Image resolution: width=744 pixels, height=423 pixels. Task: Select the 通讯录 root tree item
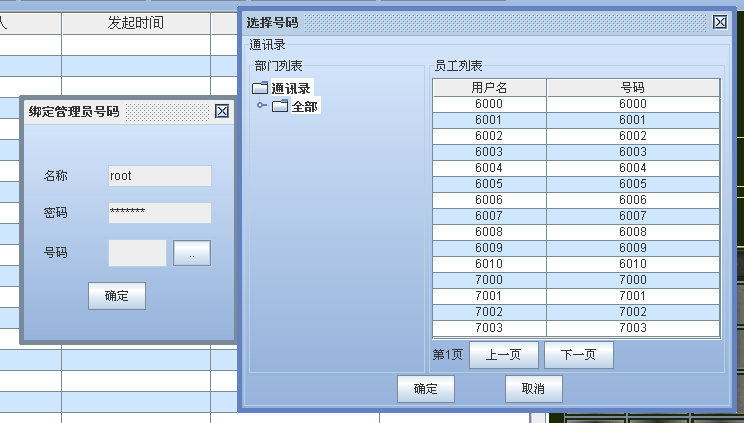[291, 88]
